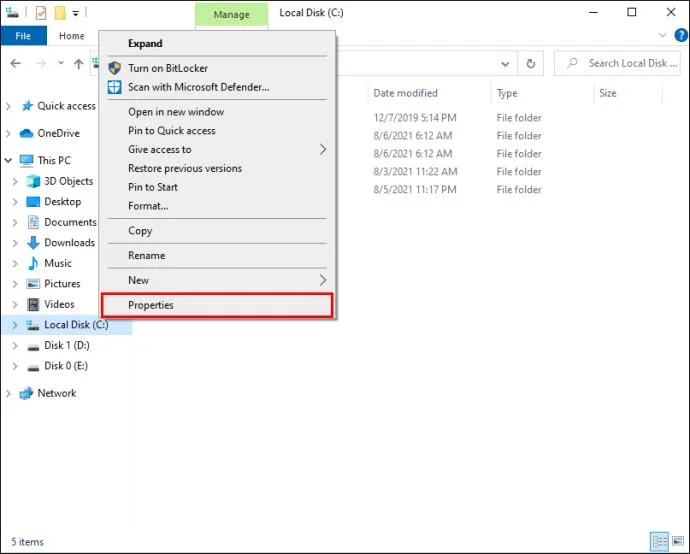Open Customize Quick Access Toolbar dropdown
Screen dimensions: 690x554
coord(76,14)
